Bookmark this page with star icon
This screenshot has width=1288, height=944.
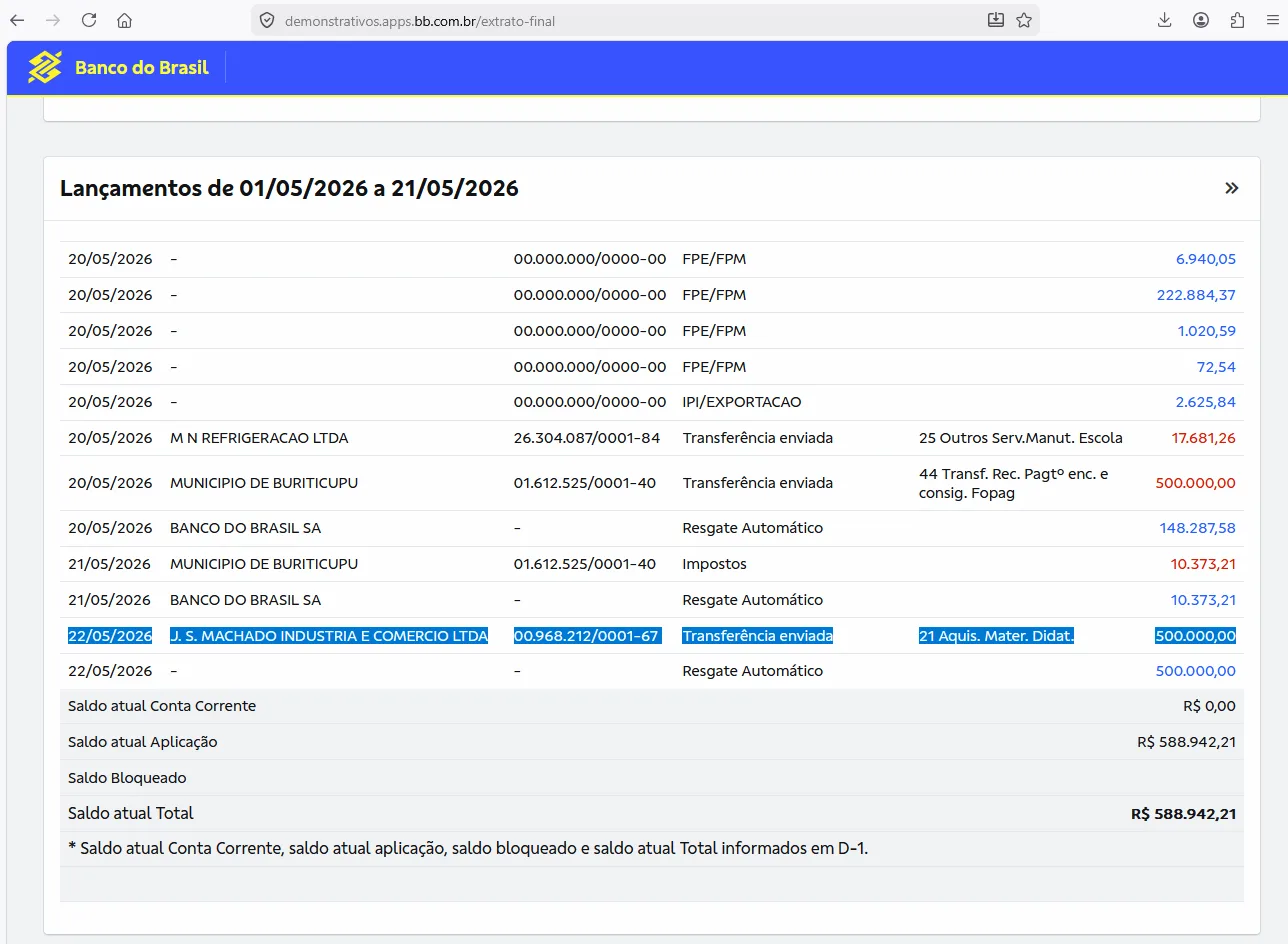[1024, 20]
